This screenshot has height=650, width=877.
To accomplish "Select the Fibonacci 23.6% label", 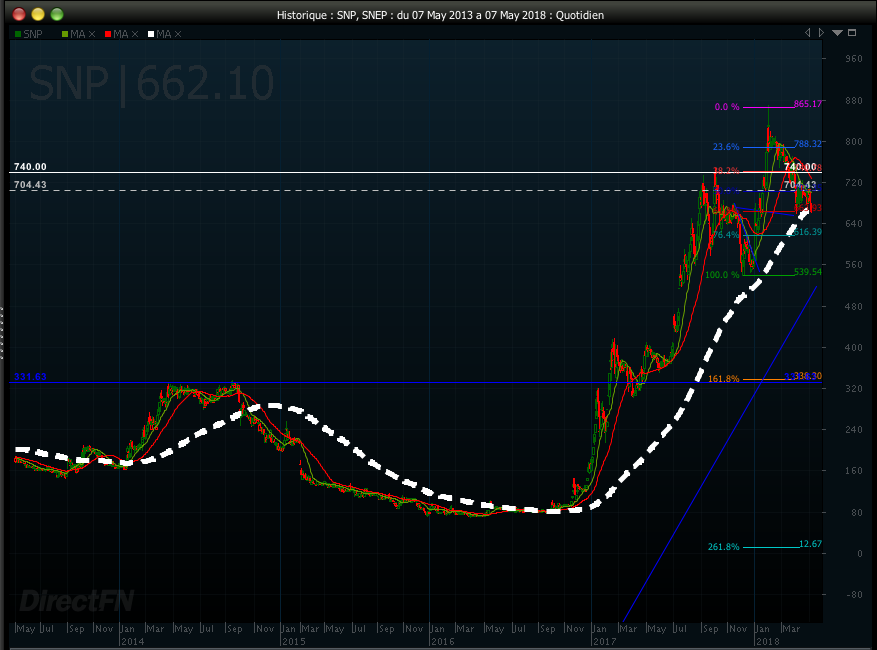I will pos(726,147).
